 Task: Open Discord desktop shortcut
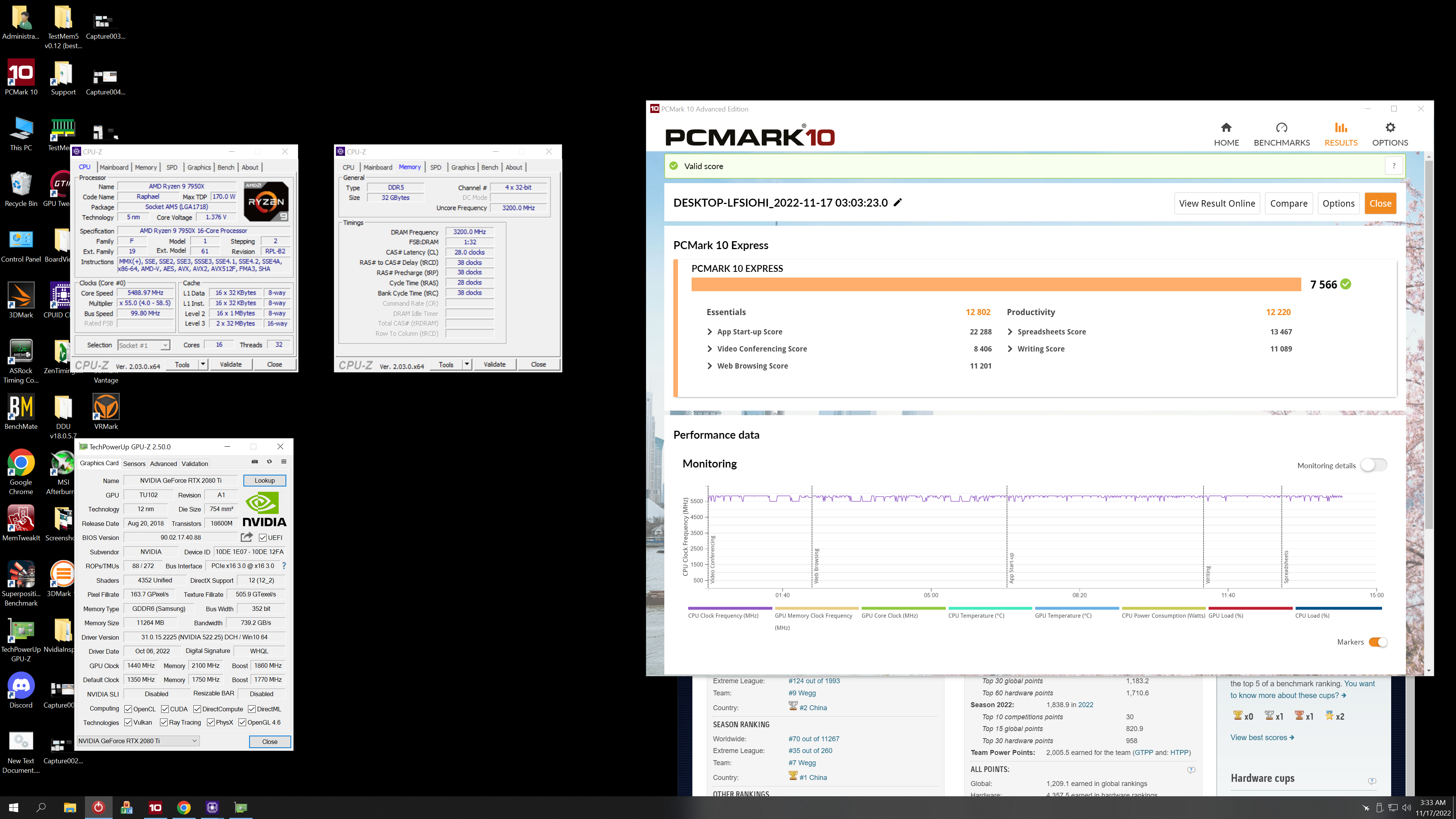[x=21, y=691]
